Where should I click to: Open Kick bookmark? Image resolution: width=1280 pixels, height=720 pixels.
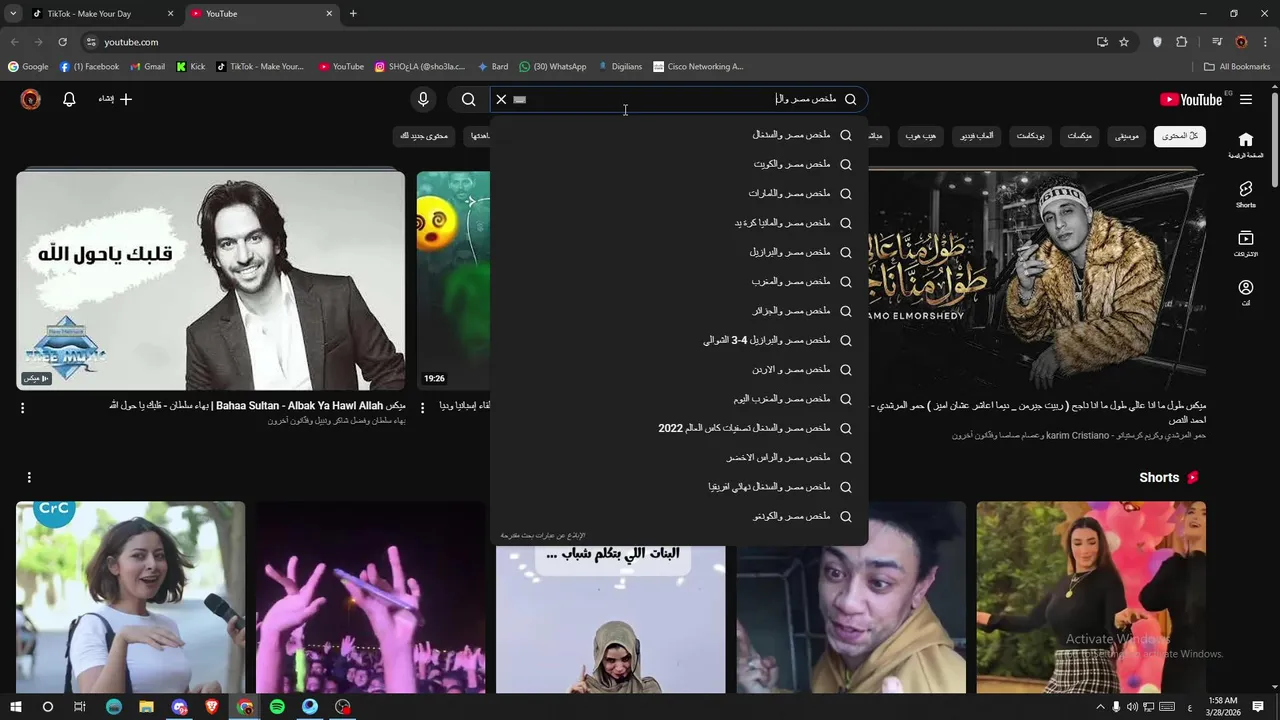coord(191,67)
